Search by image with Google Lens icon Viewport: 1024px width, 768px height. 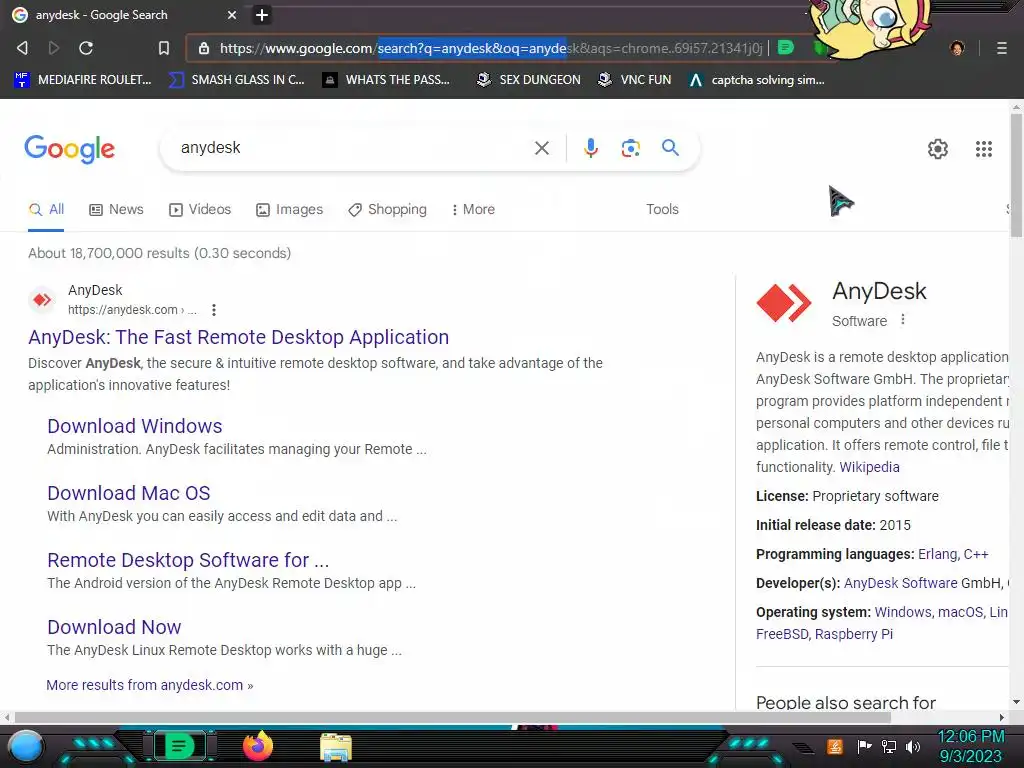[630, 148]
